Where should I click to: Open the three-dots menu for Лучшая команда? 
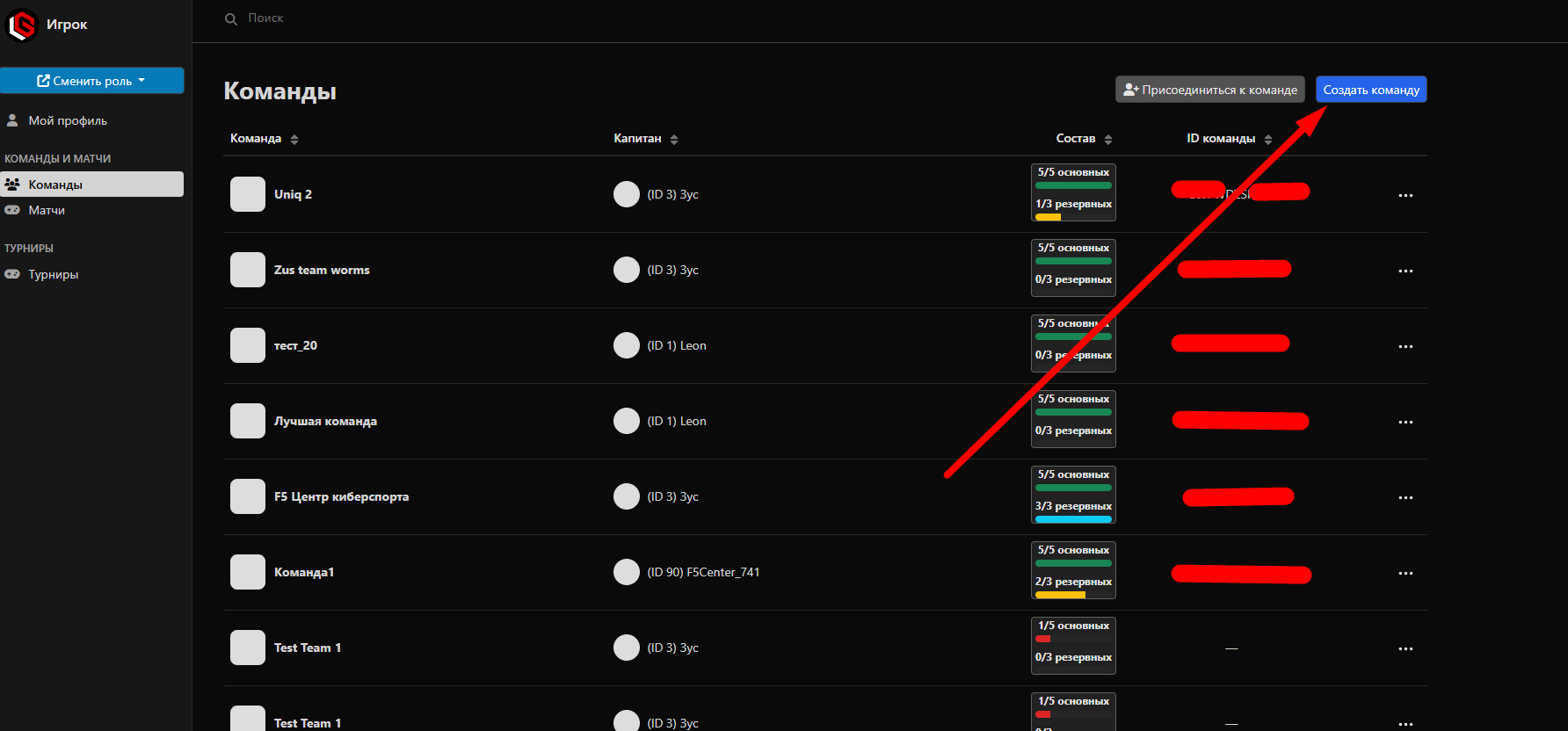pos(1405,422)
